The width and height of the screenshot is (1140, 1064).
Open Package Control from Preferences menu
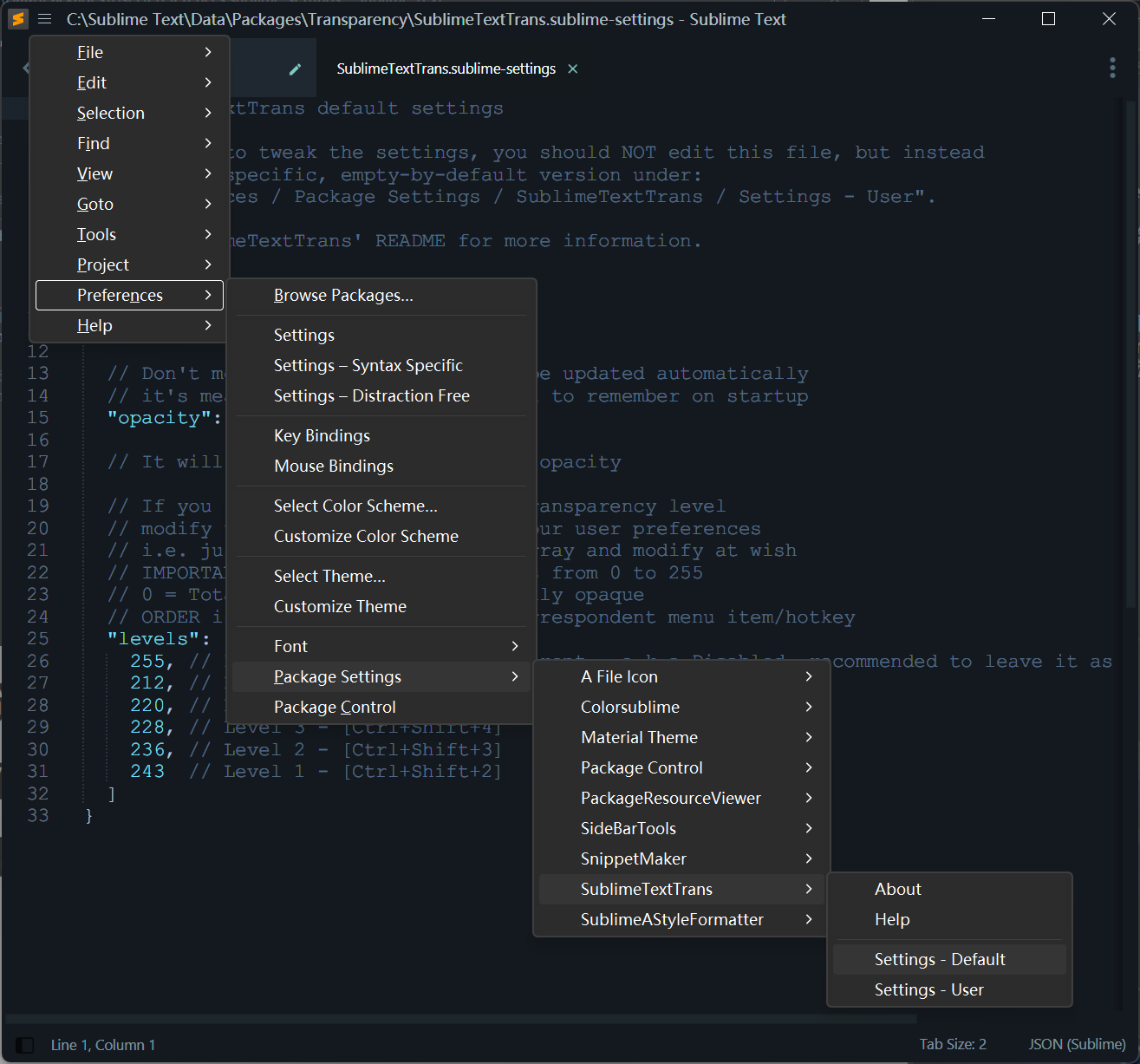[381, 707]
